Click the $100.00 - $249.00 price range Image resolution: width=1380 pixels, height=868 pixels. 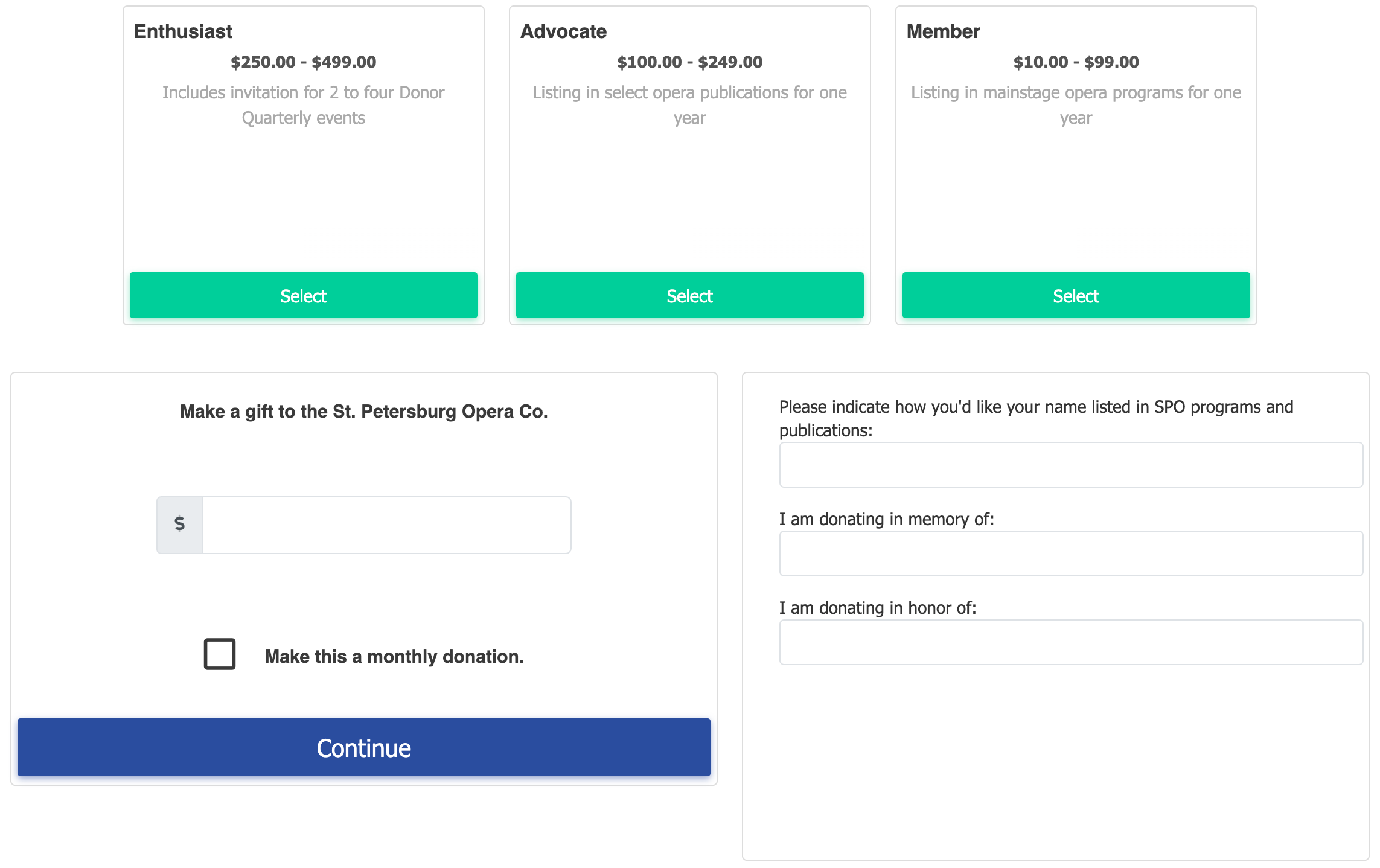pos(689,62)
